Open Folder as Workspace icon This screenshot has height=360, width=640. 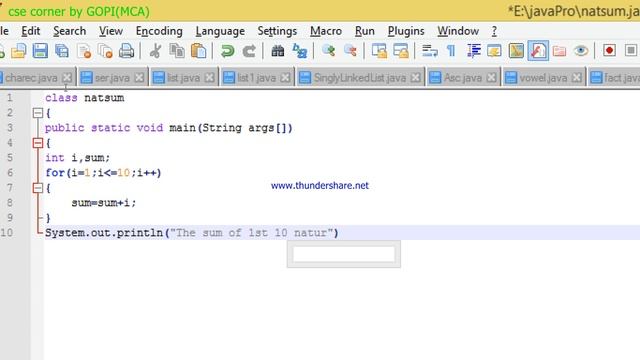[x=559, y=51]
